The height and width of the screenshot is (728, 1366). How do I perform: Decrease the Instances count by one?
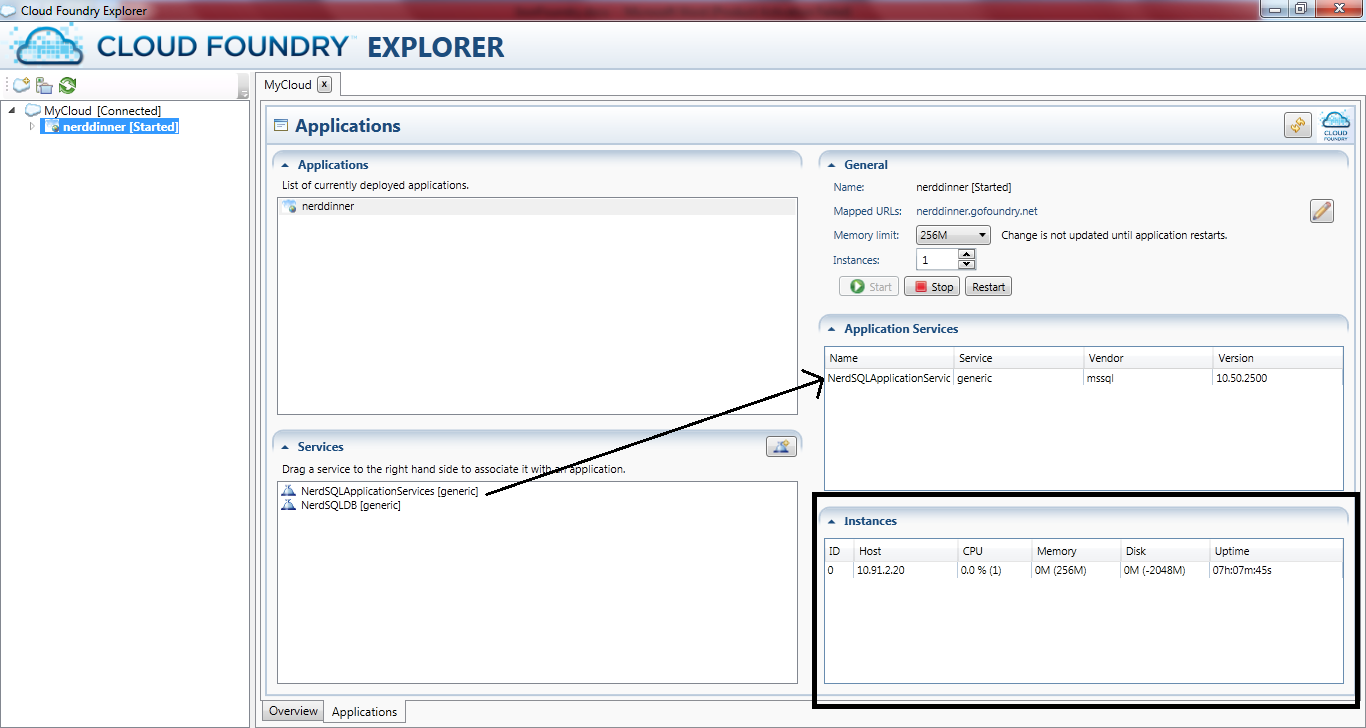pyautogui.click(x=966, y=265)
